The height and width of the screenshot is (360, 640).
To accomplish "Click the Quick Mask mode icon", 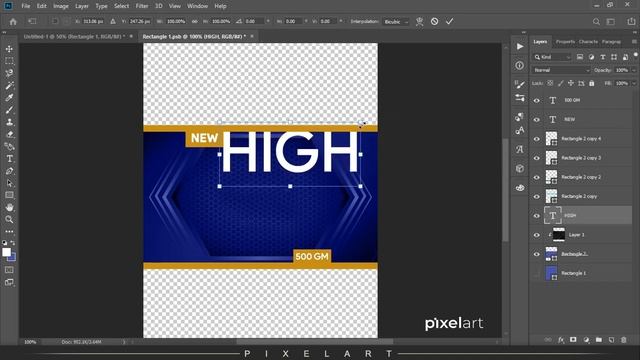I will (x=9, y=270).
